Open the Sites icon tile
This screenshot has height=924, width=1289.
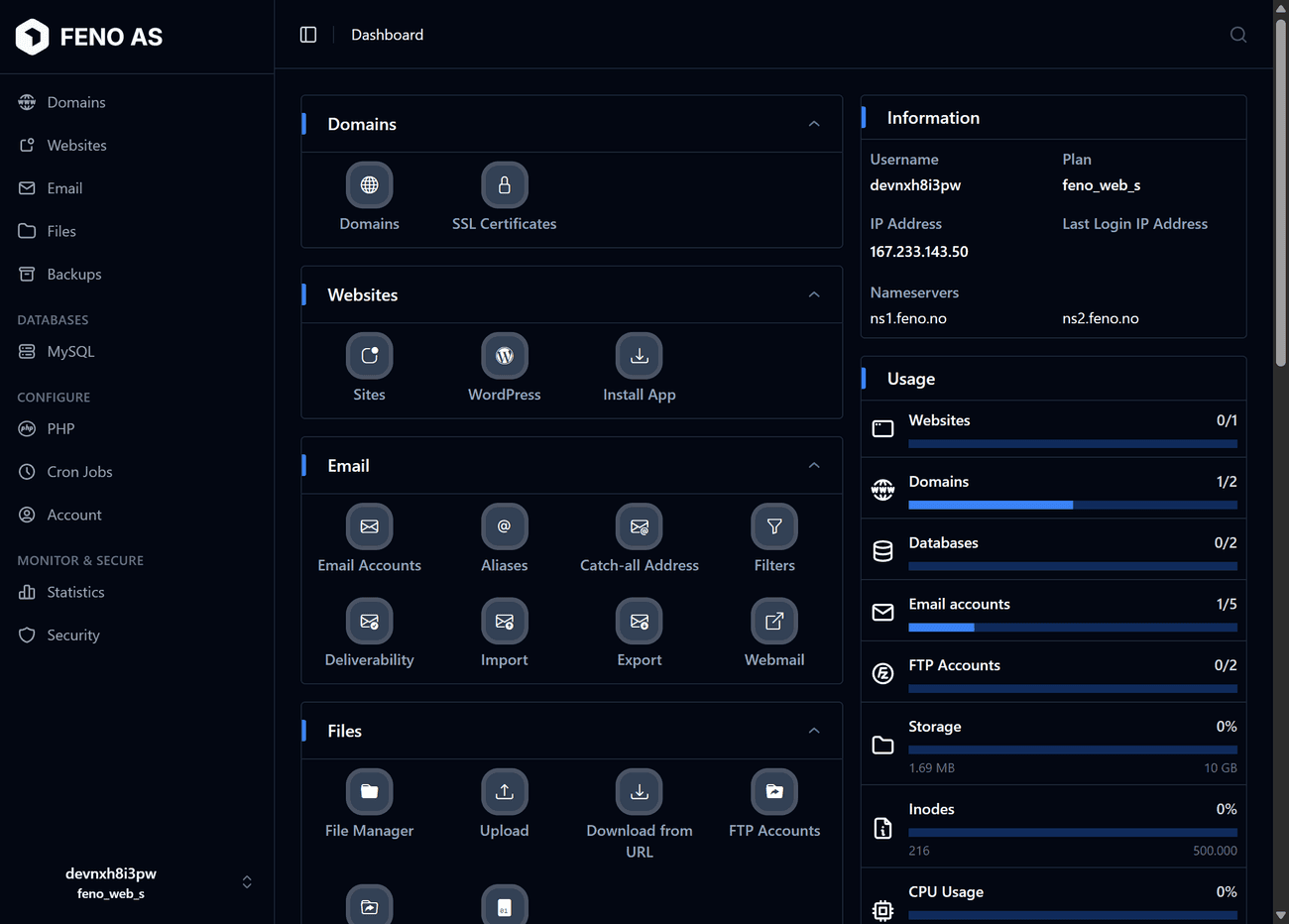coord(369,356)
